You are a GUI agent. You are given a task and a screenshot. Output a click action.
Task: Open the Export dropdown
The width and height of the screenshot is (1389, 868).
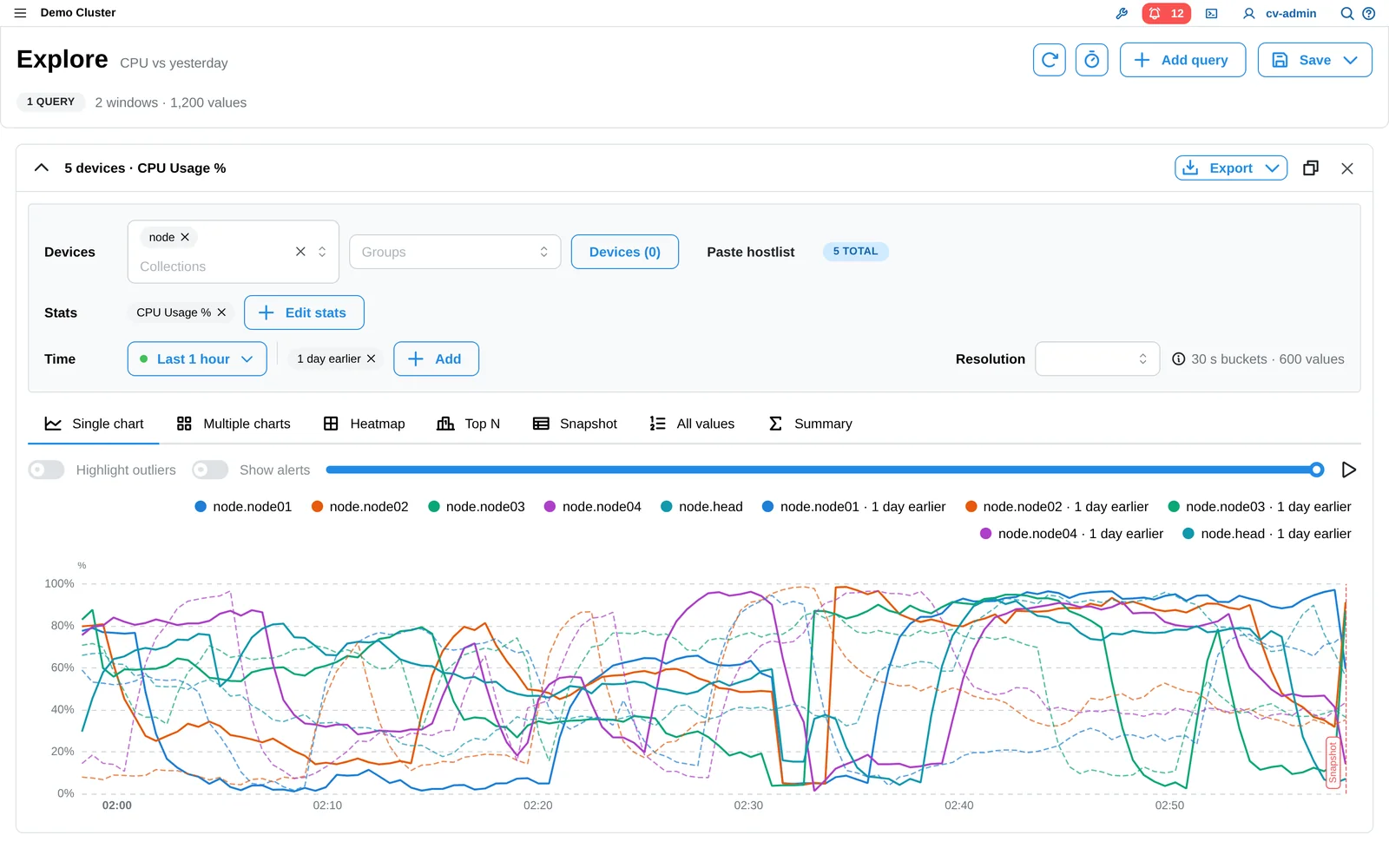[1231, 168]
